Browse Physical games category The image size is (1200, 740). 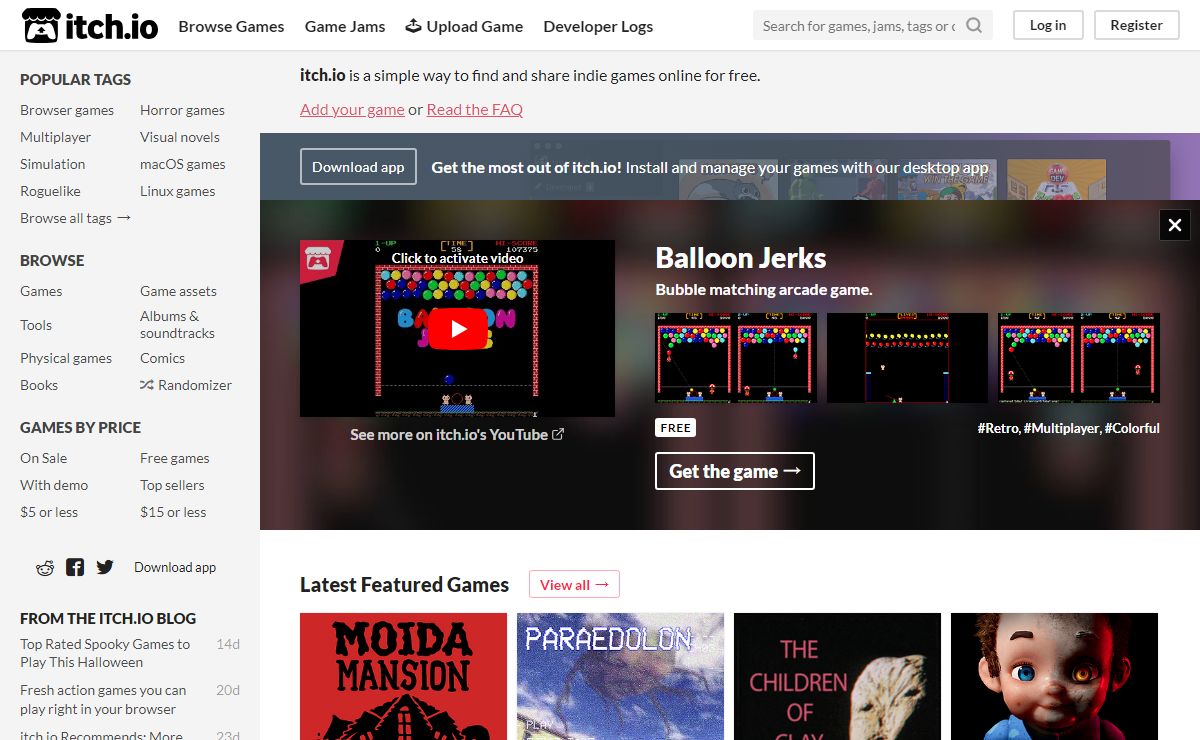point(66,358)
